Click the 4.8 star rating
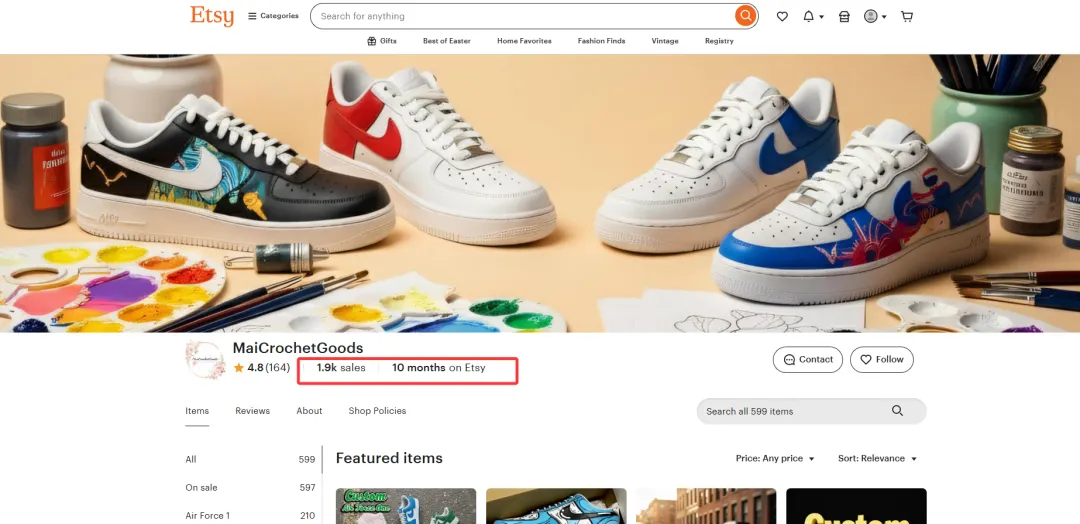1080x524 pixels. coord(261,368)
